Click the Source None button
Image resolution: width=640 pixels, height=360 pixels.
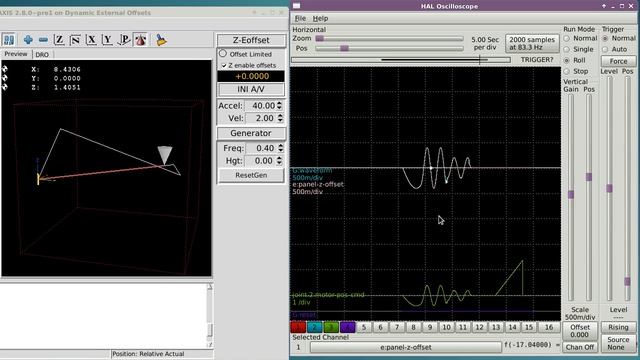pyautogui.click(x=618, y=344)
